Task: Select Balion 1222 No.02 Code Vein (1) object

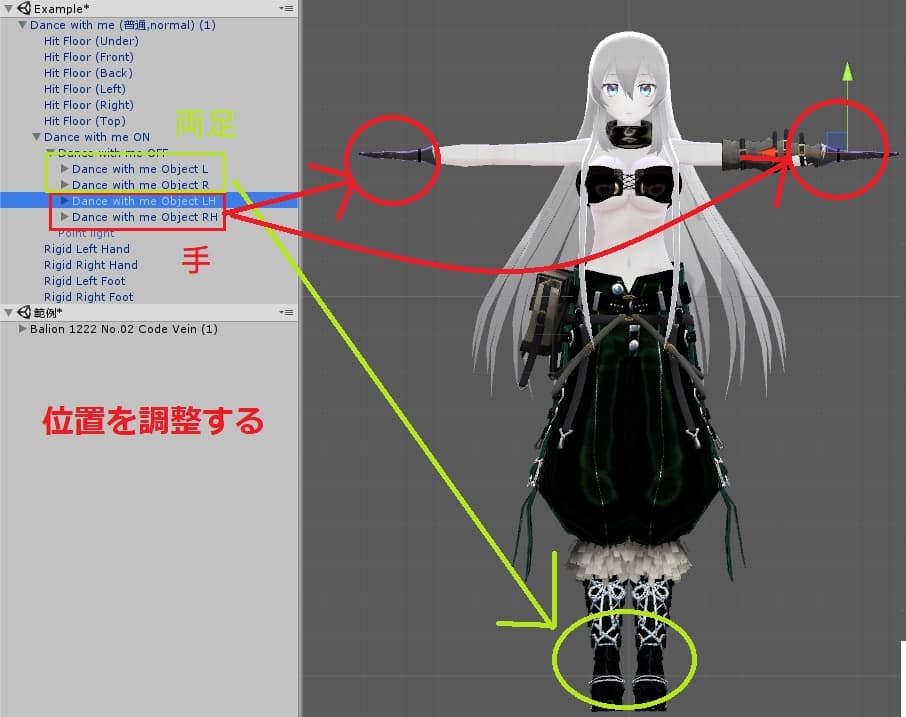Action: click(124, 329)
